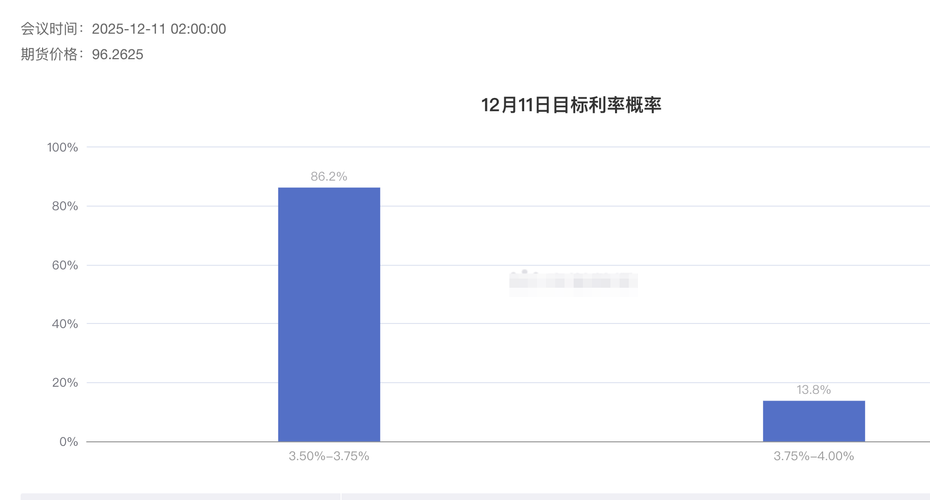This screenshot has width=930, height=500.
Task: Click the 40% y-axis label
Action: (65, 324)
